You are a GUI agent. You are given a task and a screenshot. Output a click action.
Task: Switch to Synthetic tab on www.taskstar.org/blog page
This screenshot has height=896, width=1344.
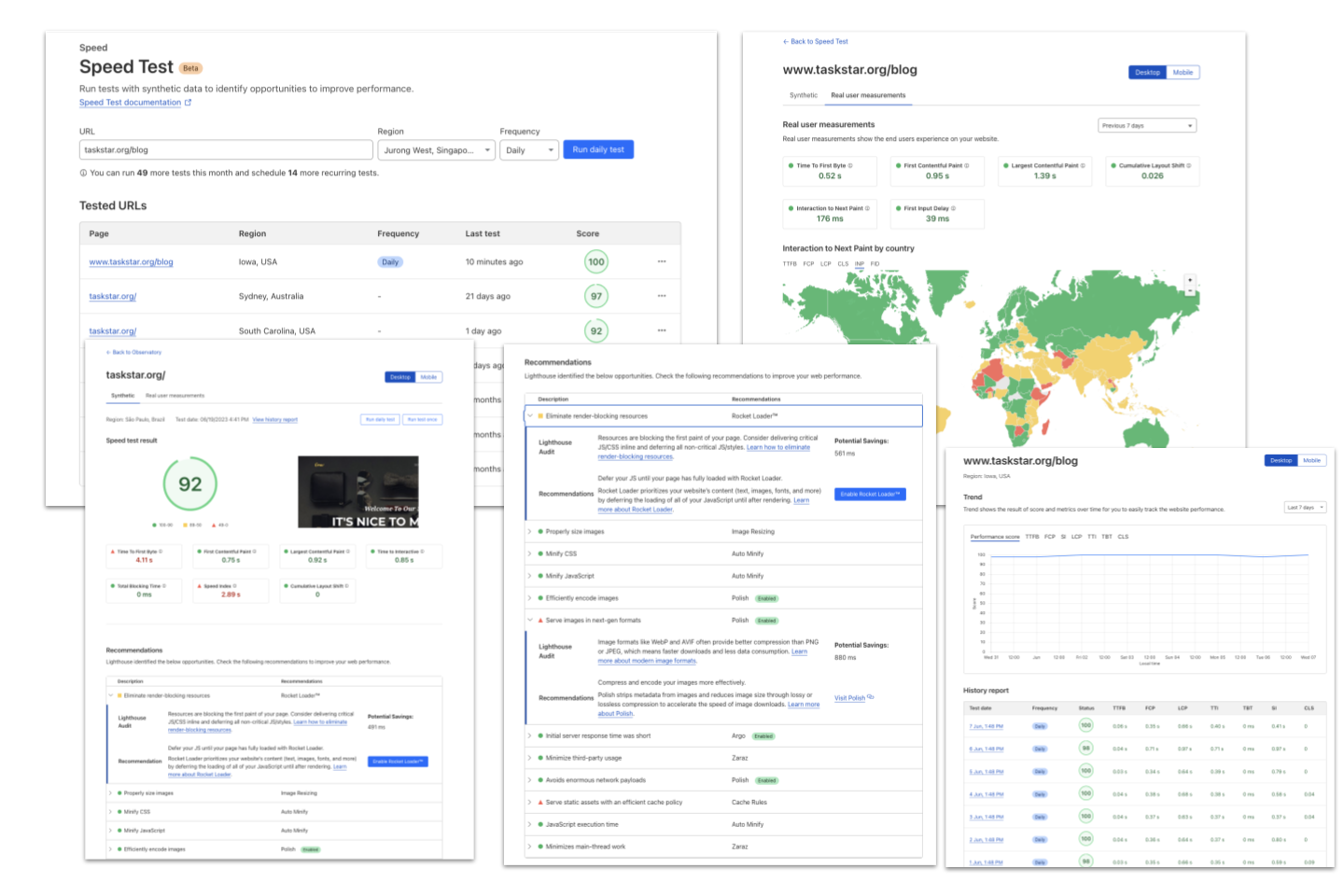[804, 95]
